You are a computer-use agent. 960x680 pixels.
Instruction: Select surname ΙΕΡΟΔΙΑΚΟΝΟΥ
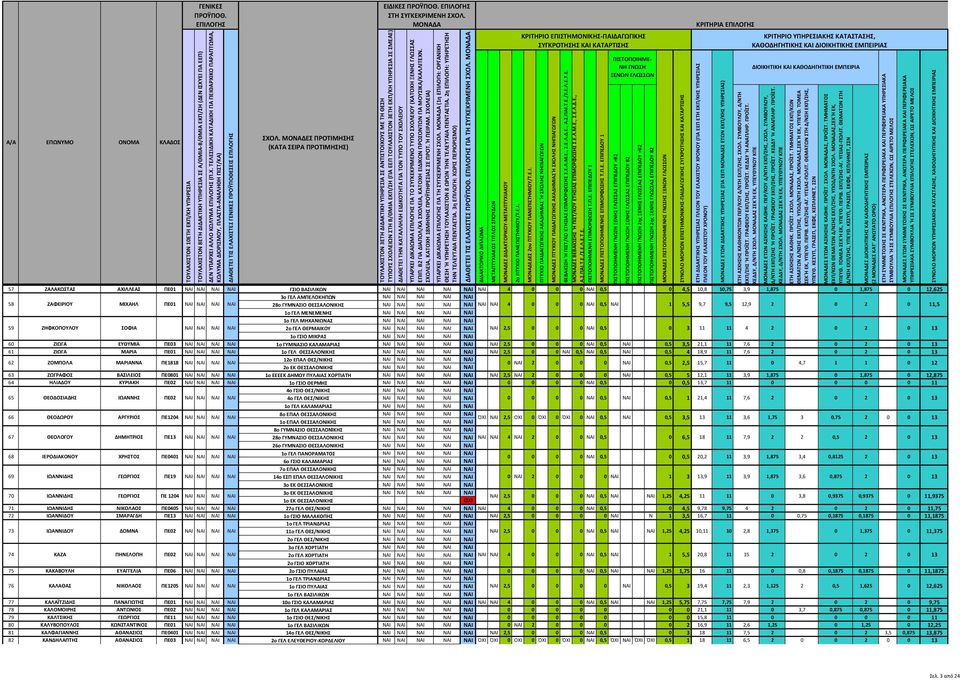[60, 457]
